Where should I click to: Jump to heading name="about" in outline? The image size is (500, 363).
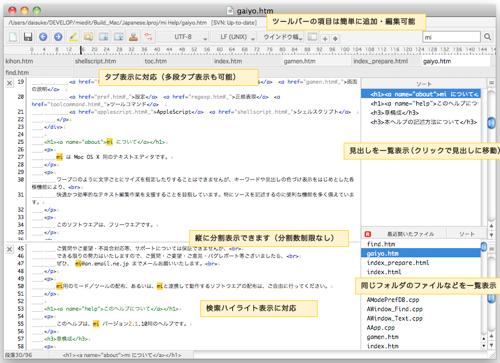[421, 94]
